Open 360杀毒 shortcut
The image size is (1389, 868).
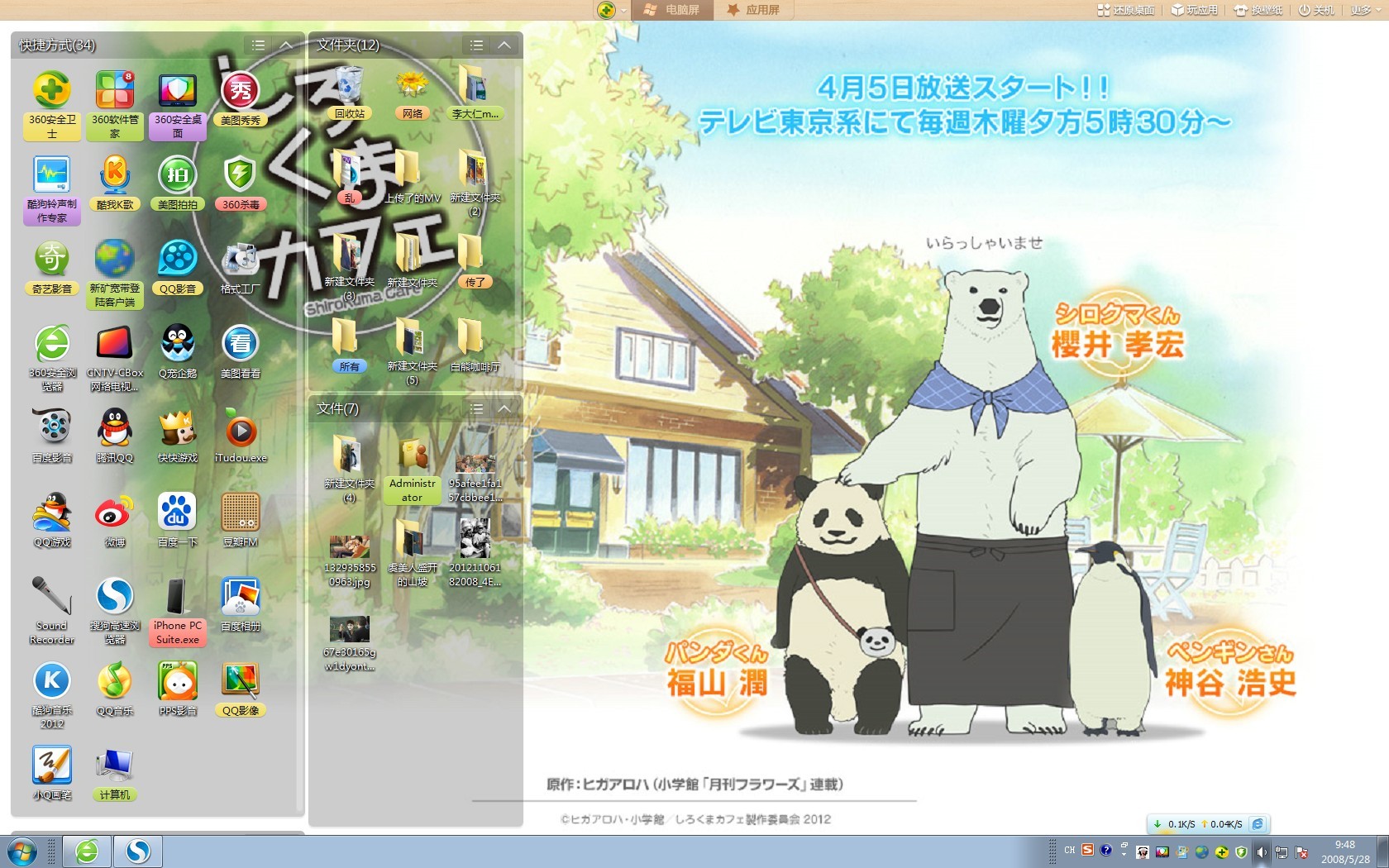click(241, 183)
